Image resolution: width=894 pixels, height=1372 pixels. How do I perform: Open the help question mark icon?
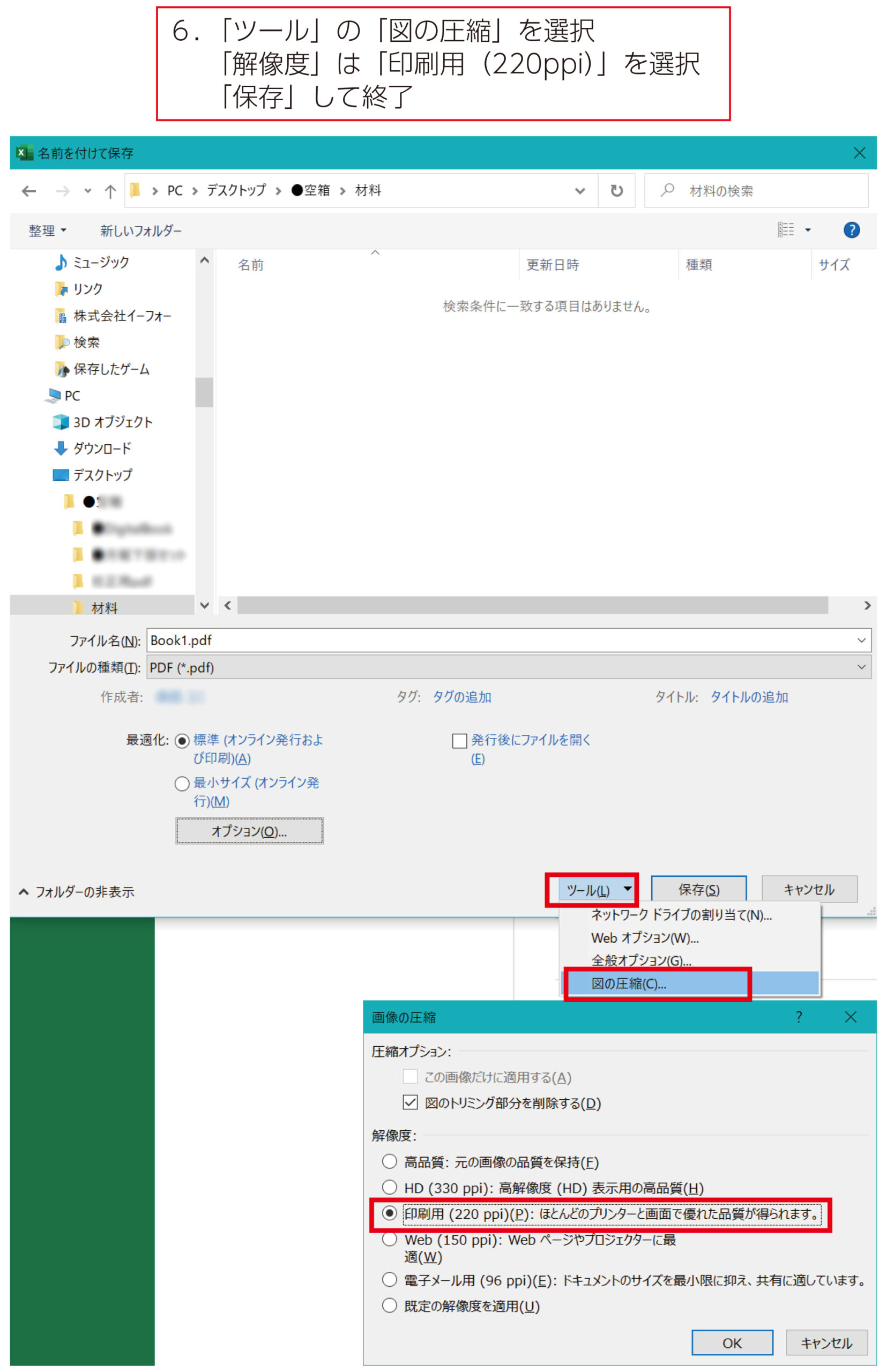(x=851, y=230)
